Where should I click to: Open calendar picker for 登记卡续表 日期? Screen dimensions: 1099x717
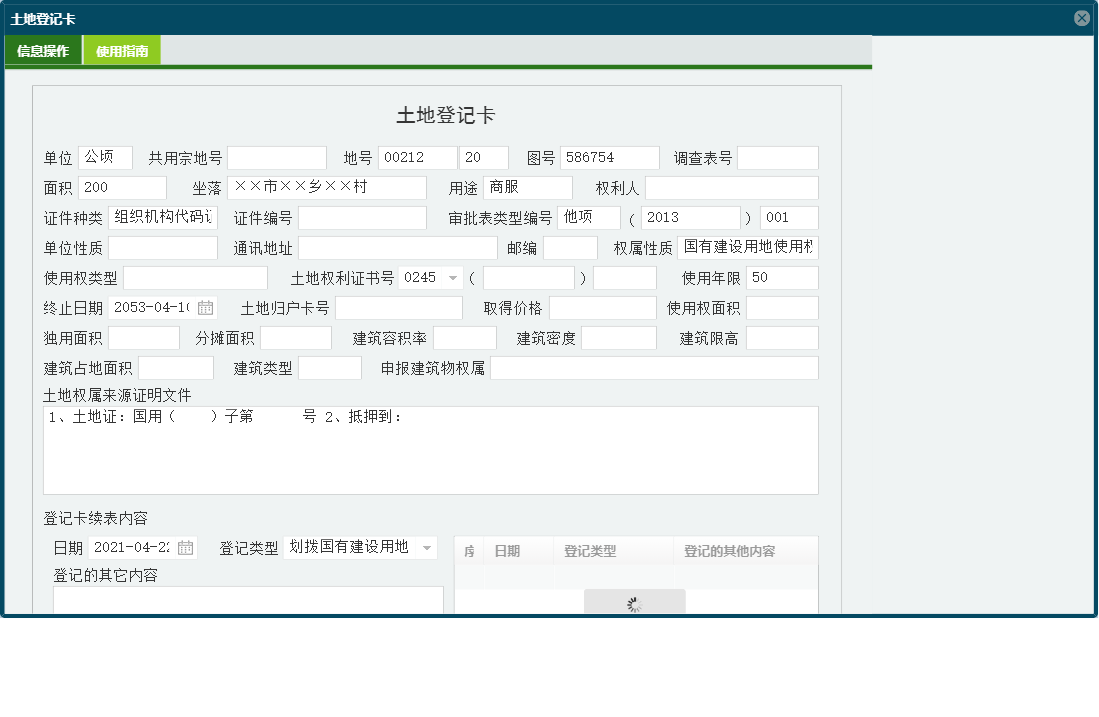pyautogui.click(x=185, y=548)
